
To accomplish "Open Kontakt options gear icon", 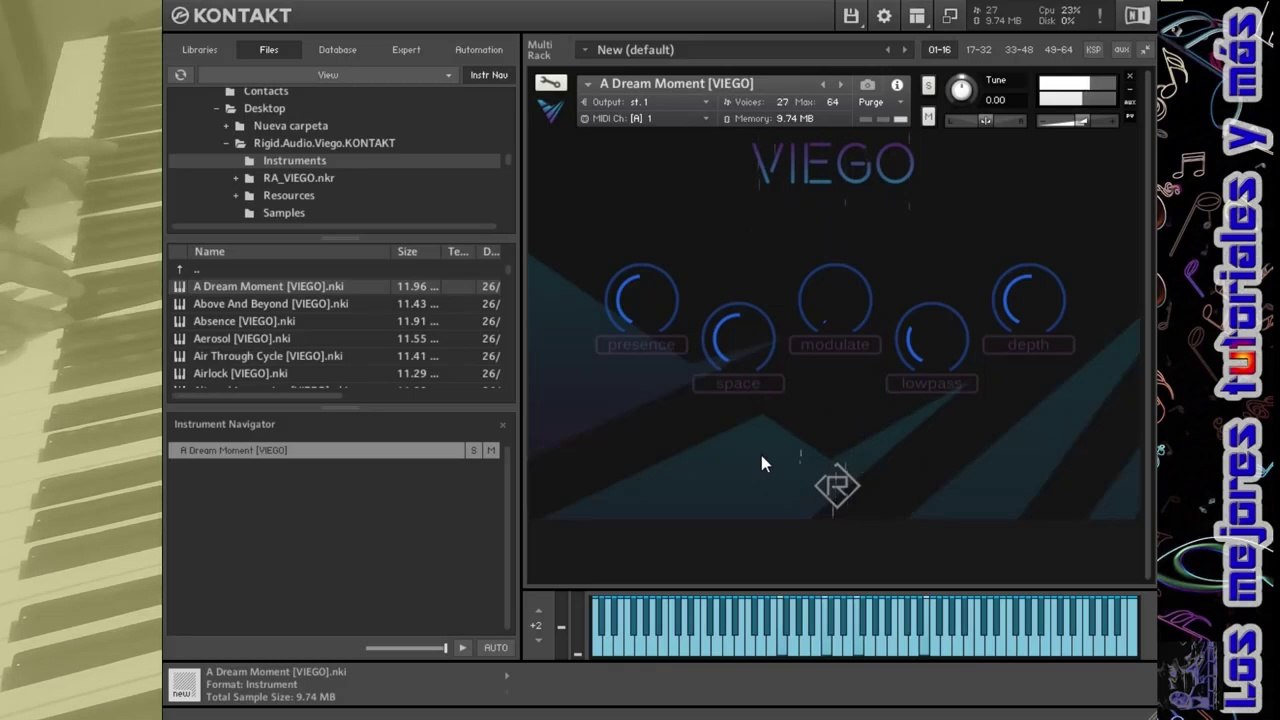I will (884, 16).
